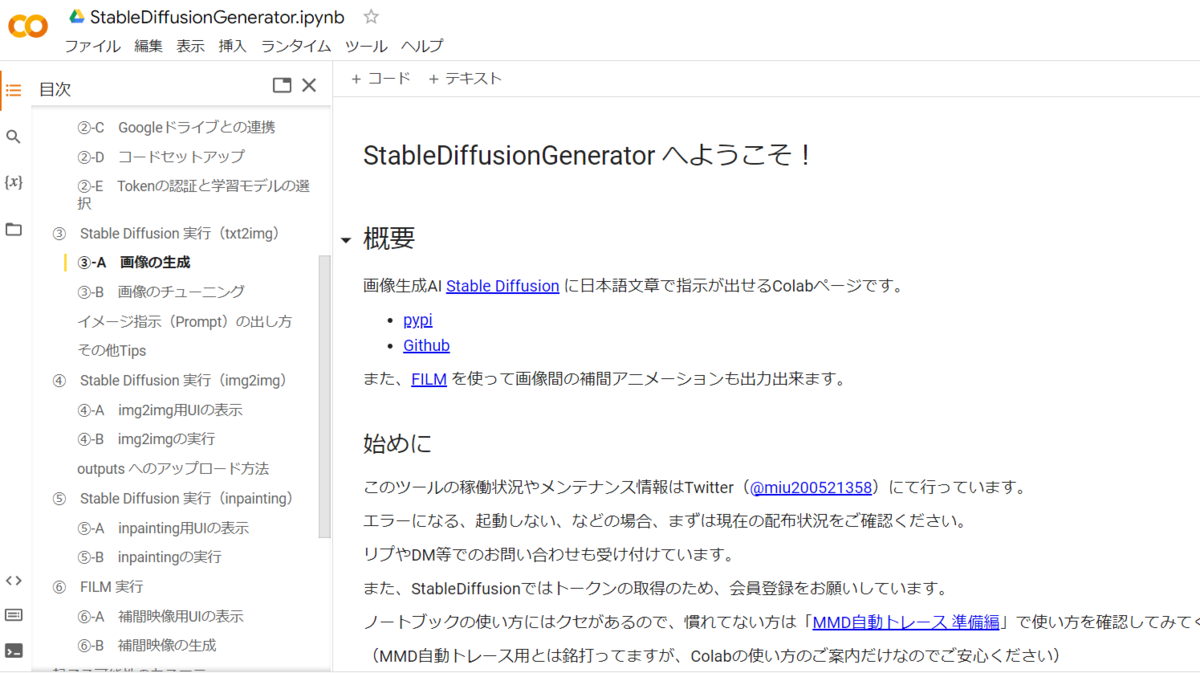Select ③-A 画像の生成 entry

tap(134, 262)
